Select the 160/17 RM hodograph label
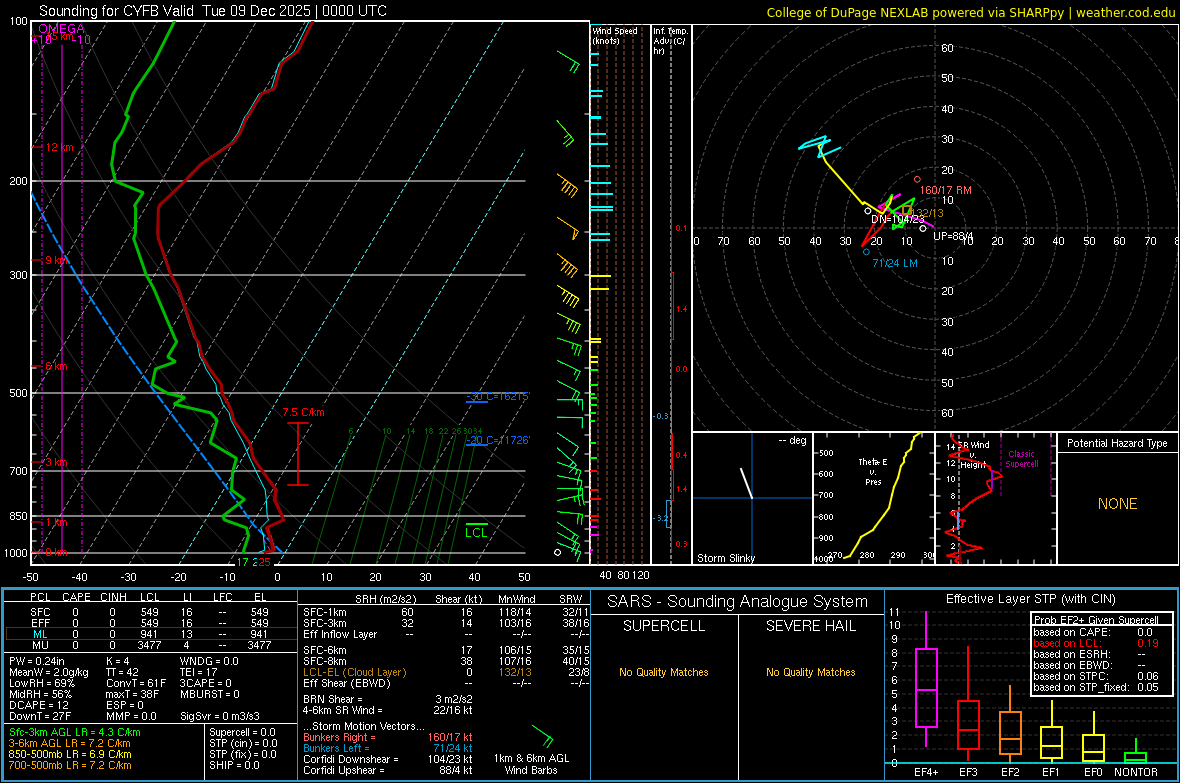1180x783 pixels. [946, 190]
